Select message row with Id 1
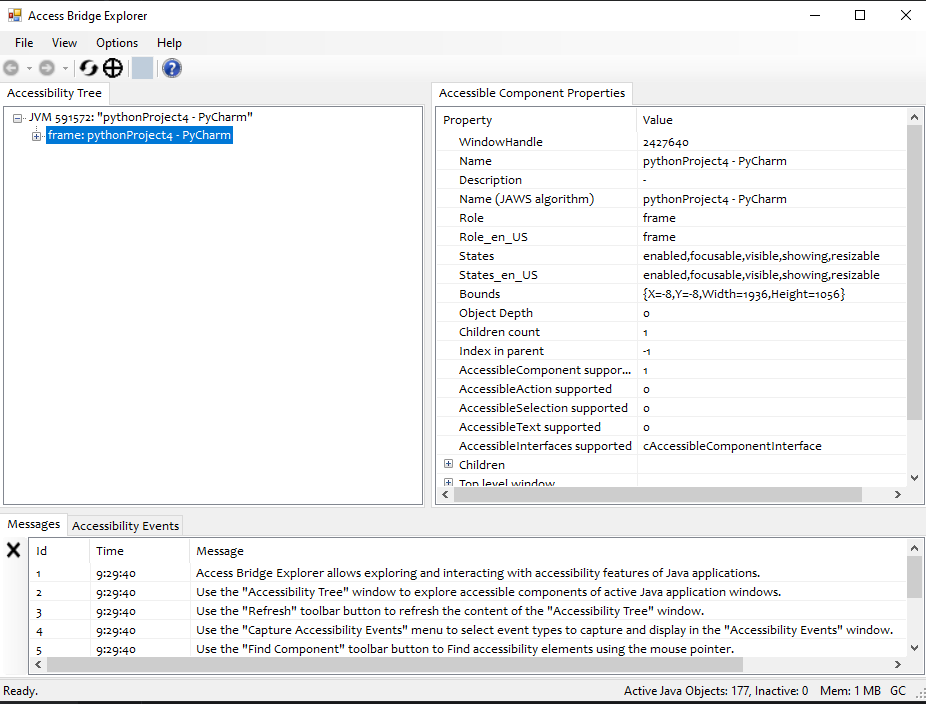 (468, 573)
